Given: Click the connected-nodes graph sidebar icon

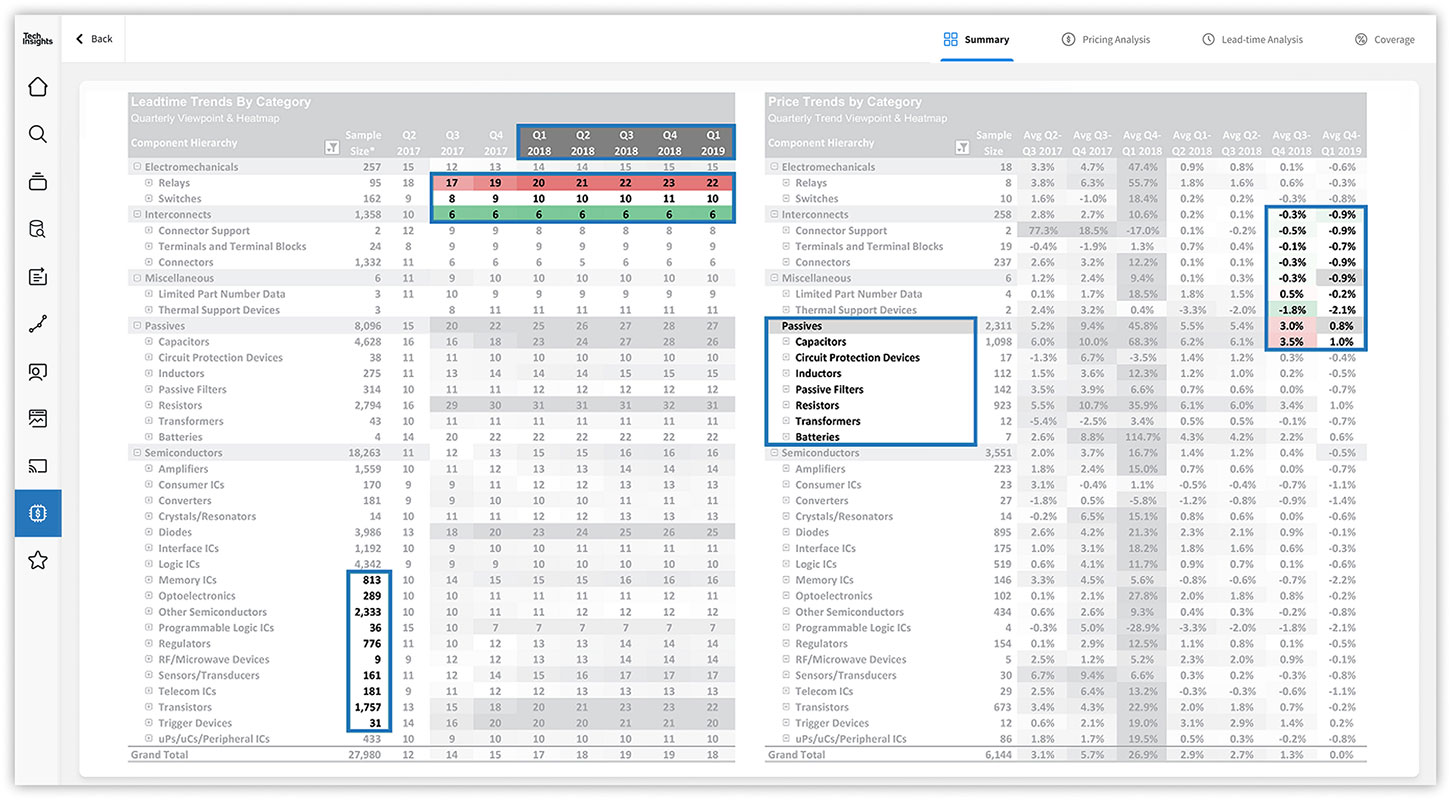Looking at the screenshot, I should coord(38,324).
